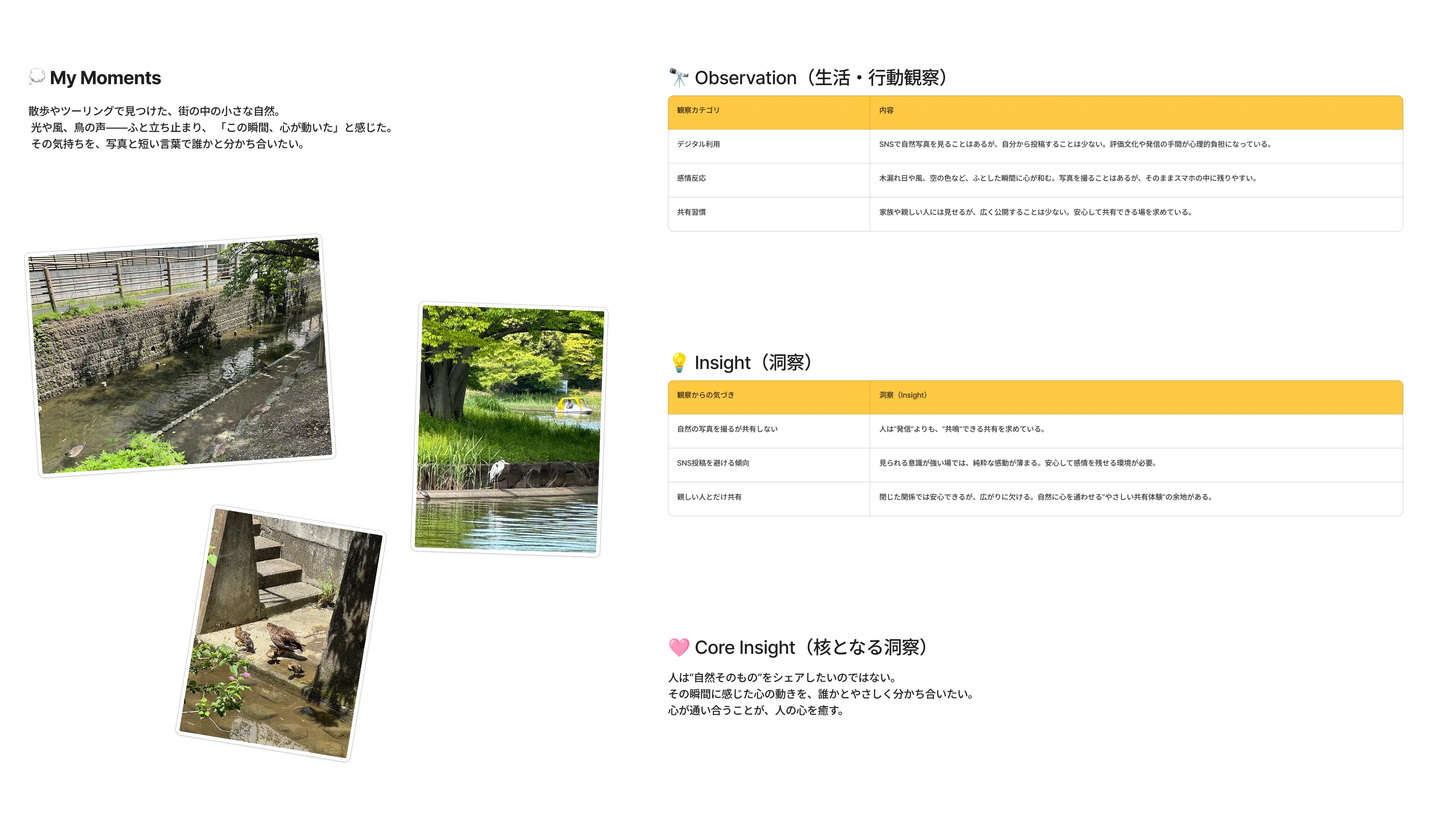This screenshot has height=819, width=1456.
Task: Click the yellow 観察カテゴリ table header
Action: (698, 111)
